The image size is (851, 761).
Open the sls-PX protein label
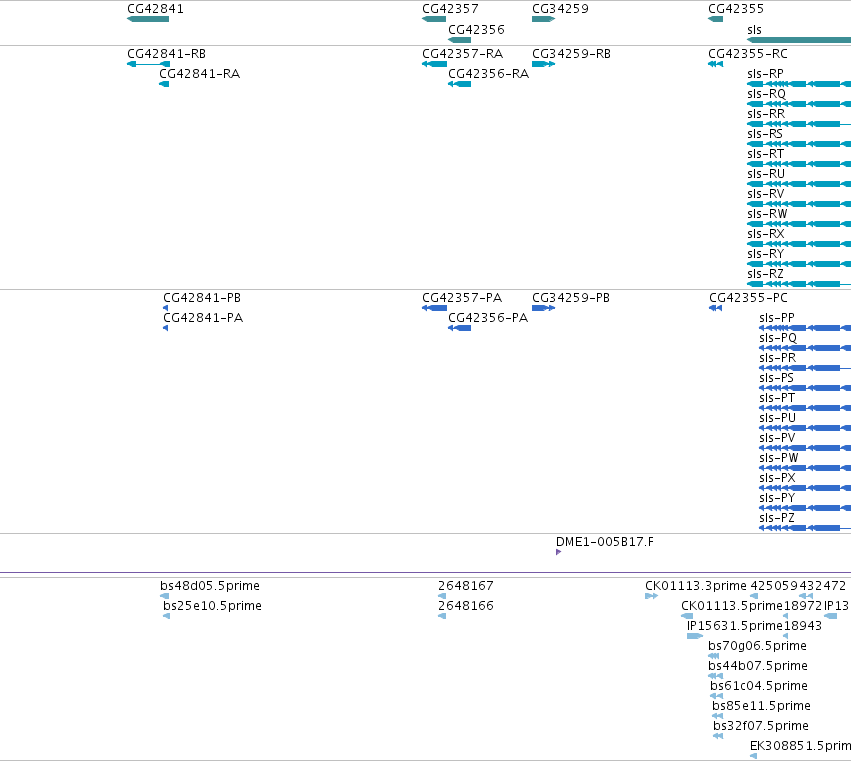(x=777, y=478)
